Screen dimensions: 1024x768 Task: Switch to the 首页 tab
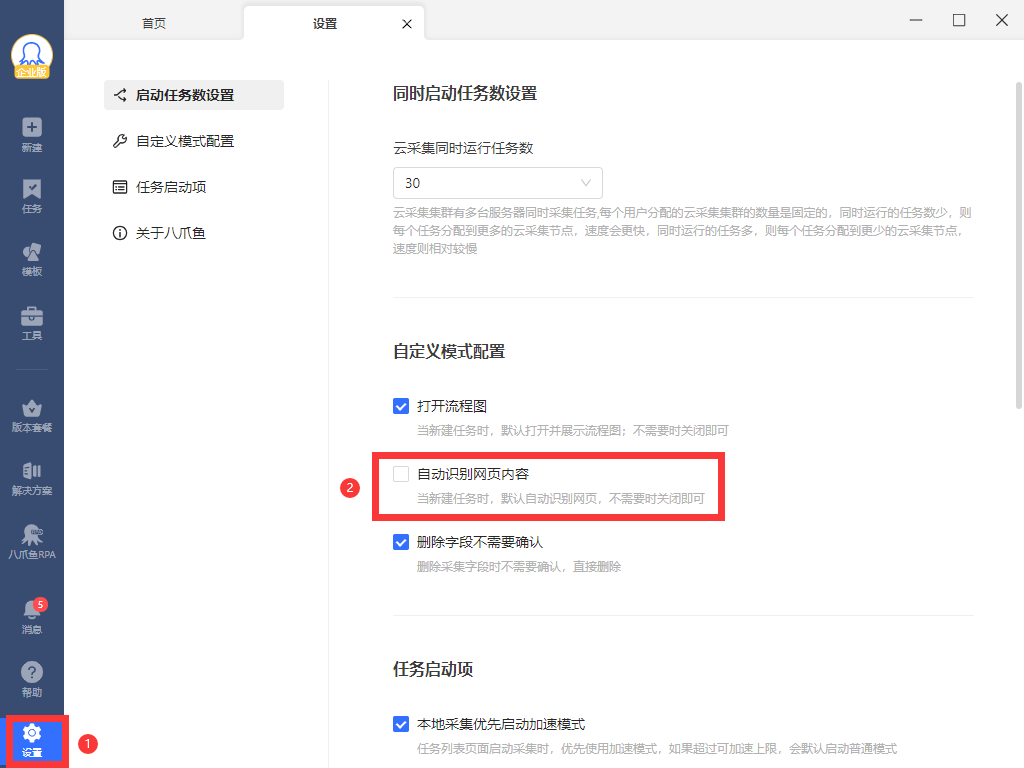154,24
